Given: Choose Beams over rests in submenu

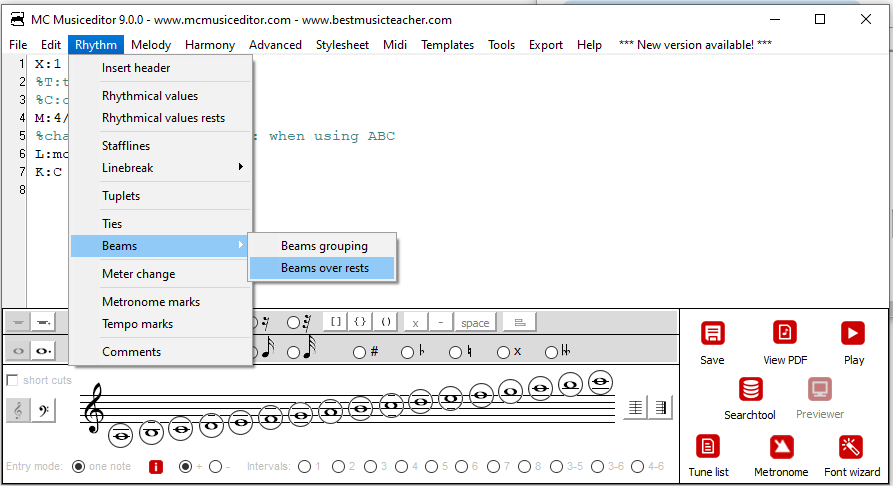Looking at the screenshot, I should (x=322, y=268).
